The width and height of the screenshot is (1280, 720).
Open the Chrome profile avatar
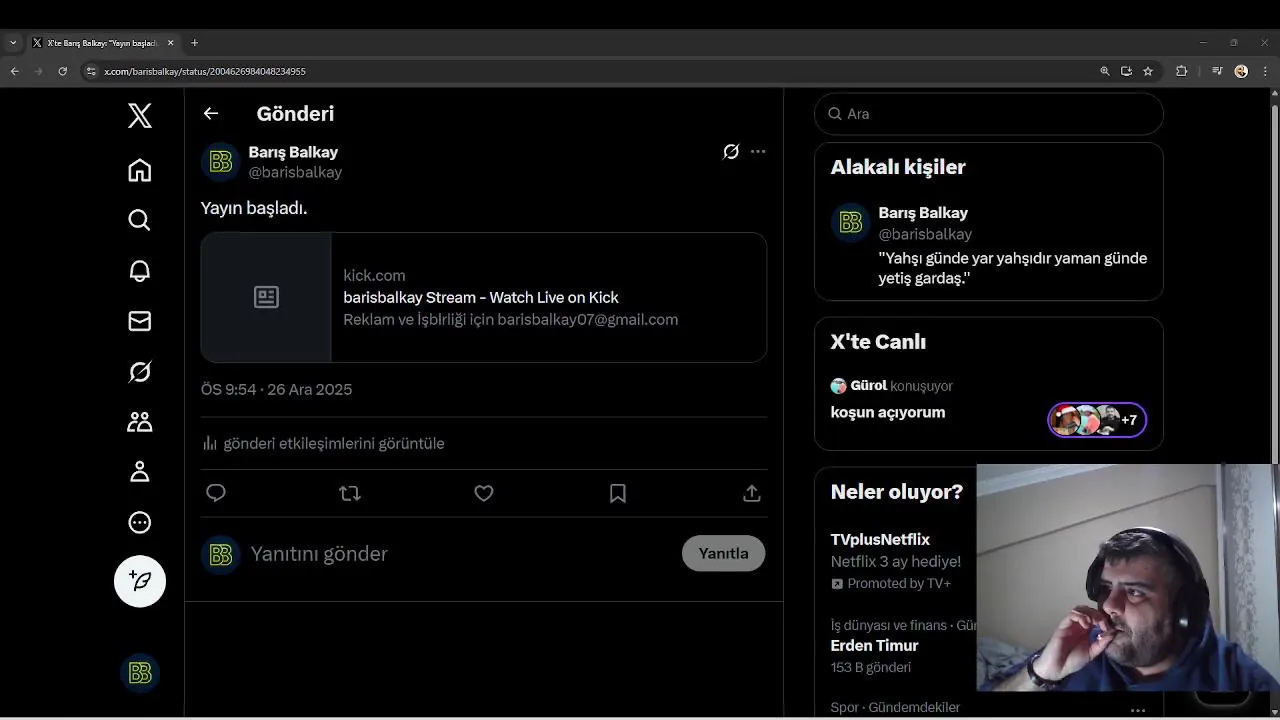(1241, 71)
